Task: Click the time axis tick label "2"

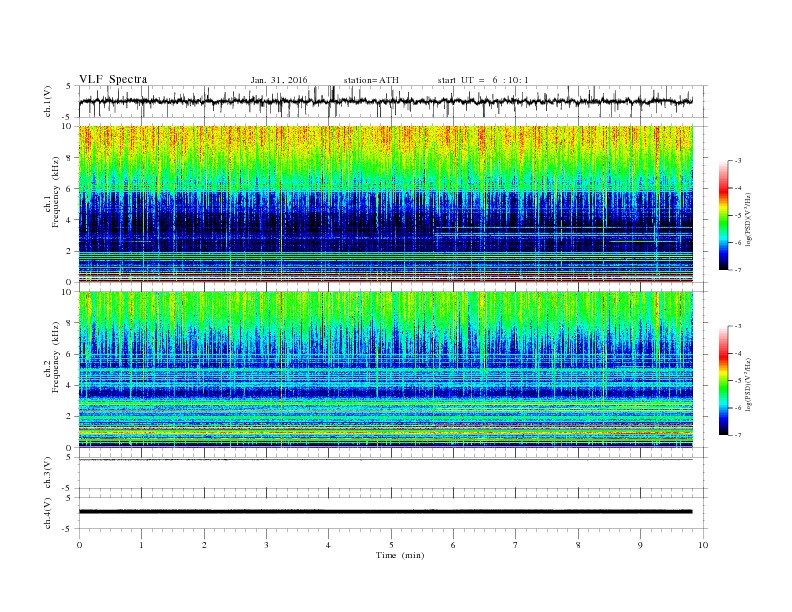Action: pos(204,545)
